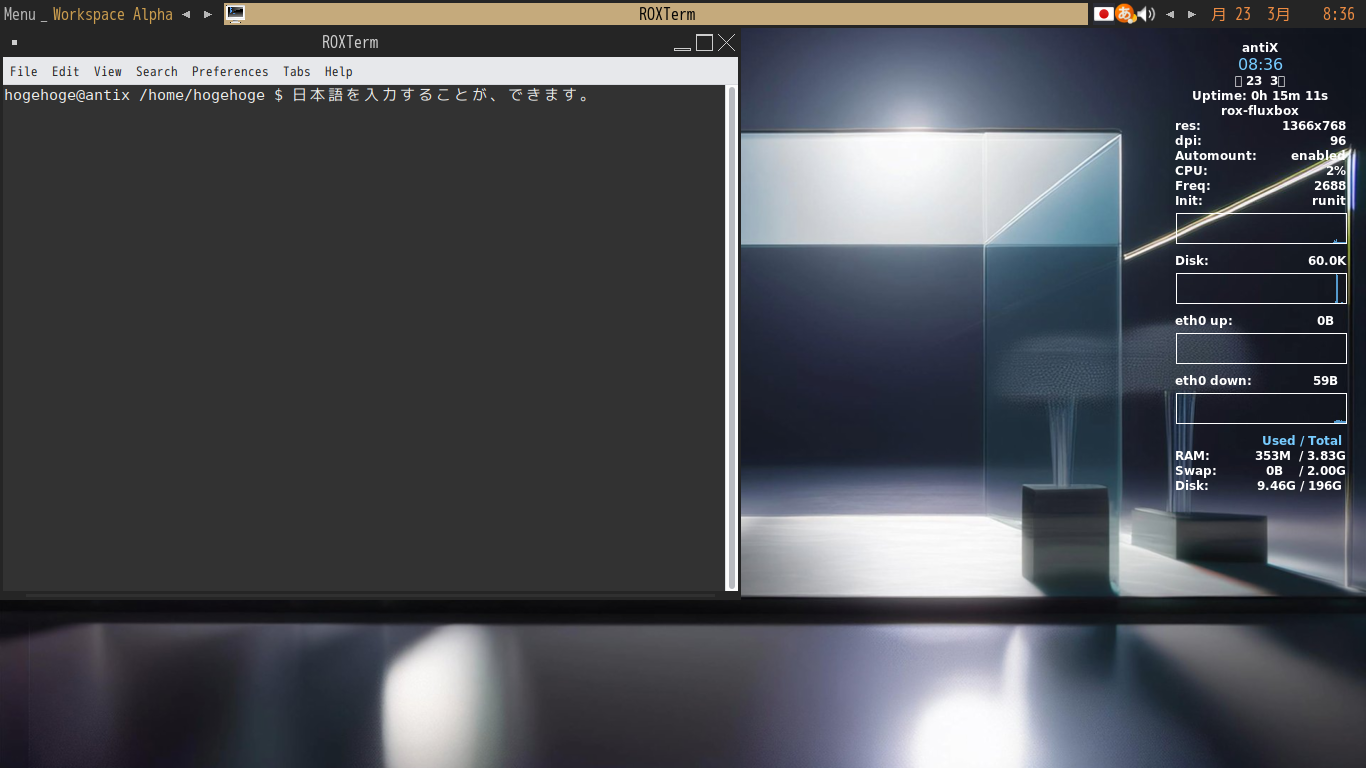
Task: Click the ROXTerm window title bar text
Action: tap(350, 42)
